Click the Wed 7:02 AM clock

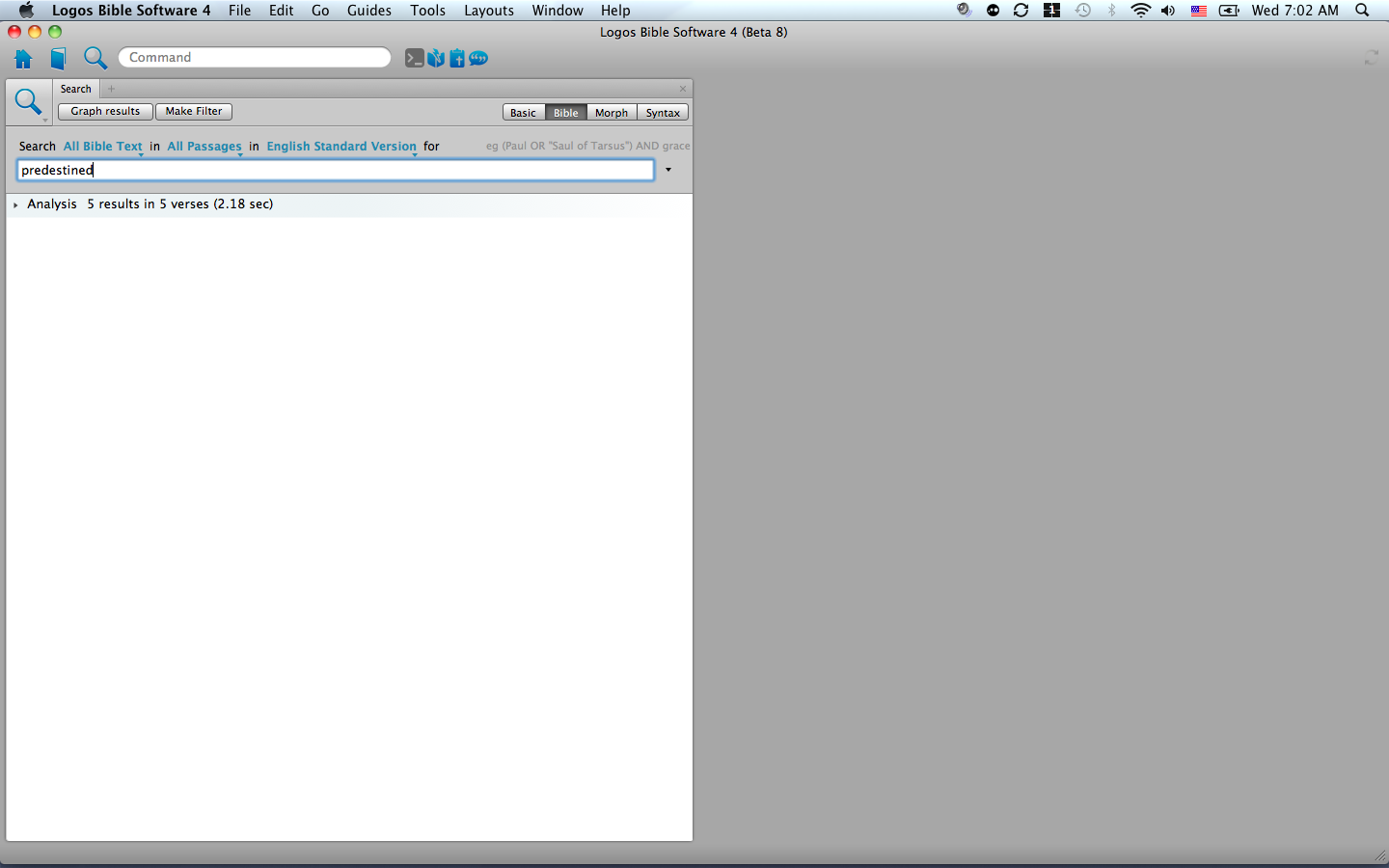1295,11
